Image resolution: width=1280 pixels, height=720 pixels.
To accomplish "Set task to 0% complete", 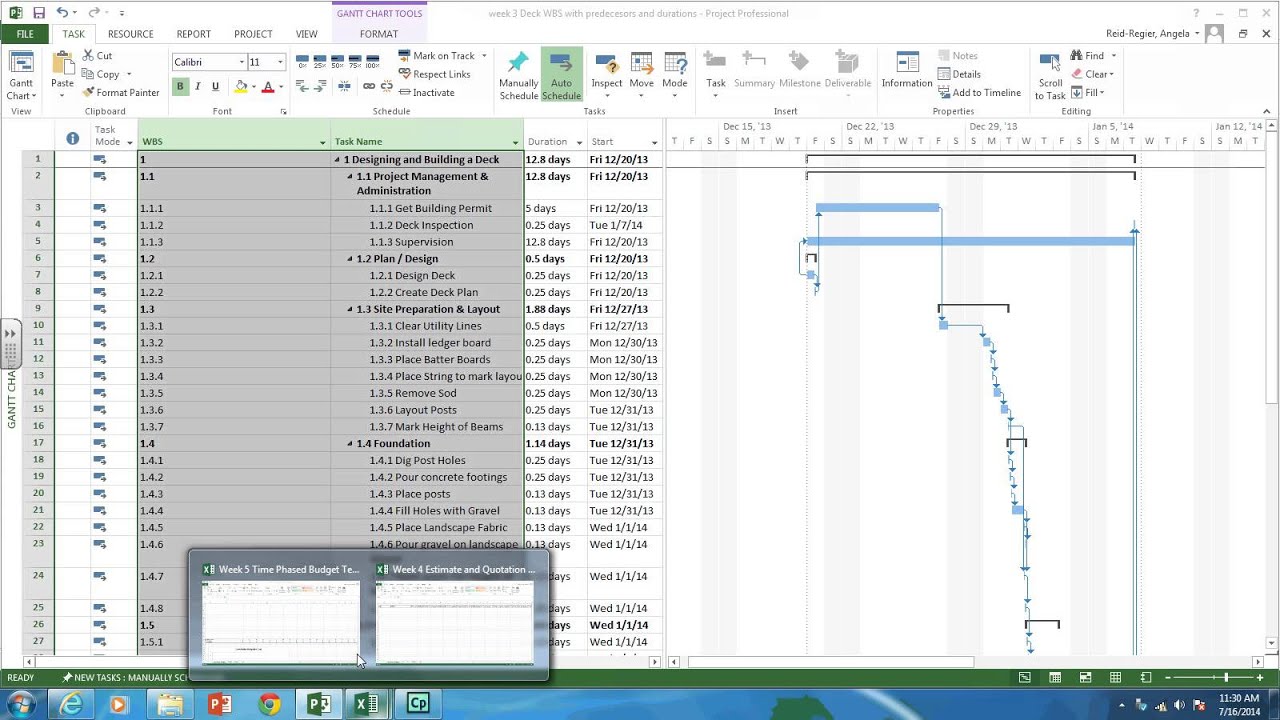I will pyautogui.click(x=304, y=62).
